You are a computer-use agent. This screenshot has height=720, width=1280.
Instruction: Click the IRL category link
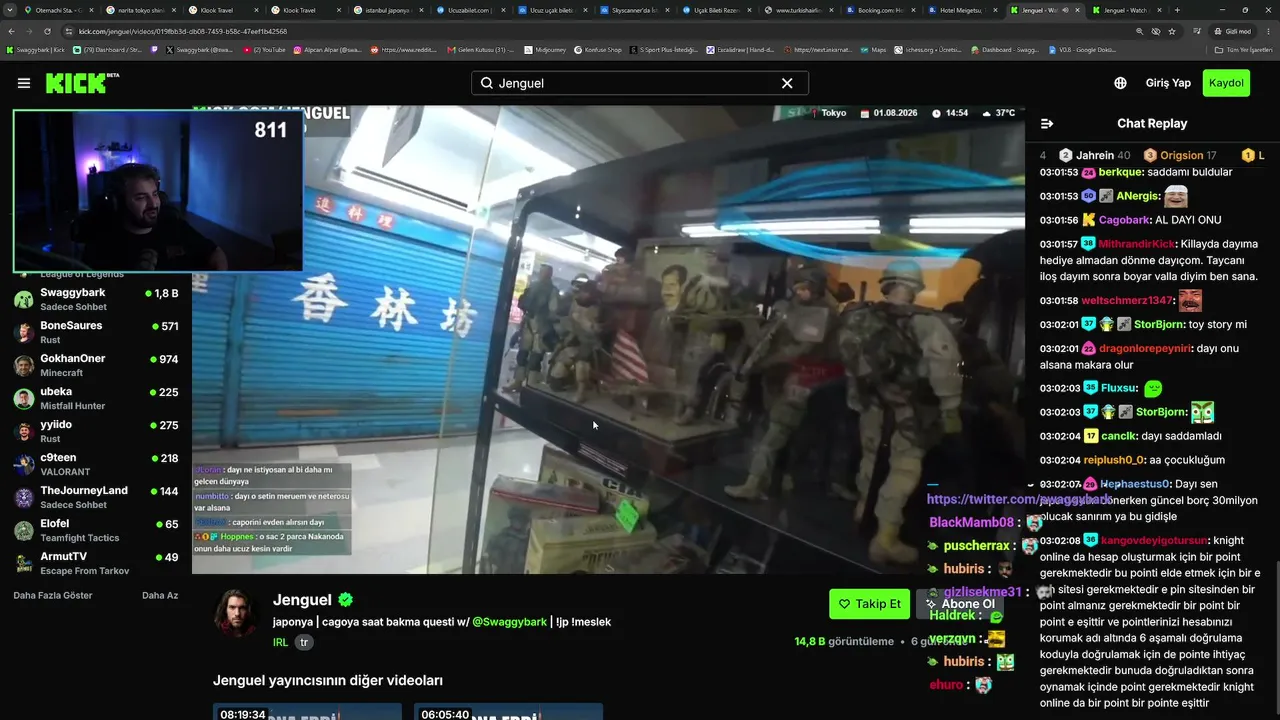(281, 642)
